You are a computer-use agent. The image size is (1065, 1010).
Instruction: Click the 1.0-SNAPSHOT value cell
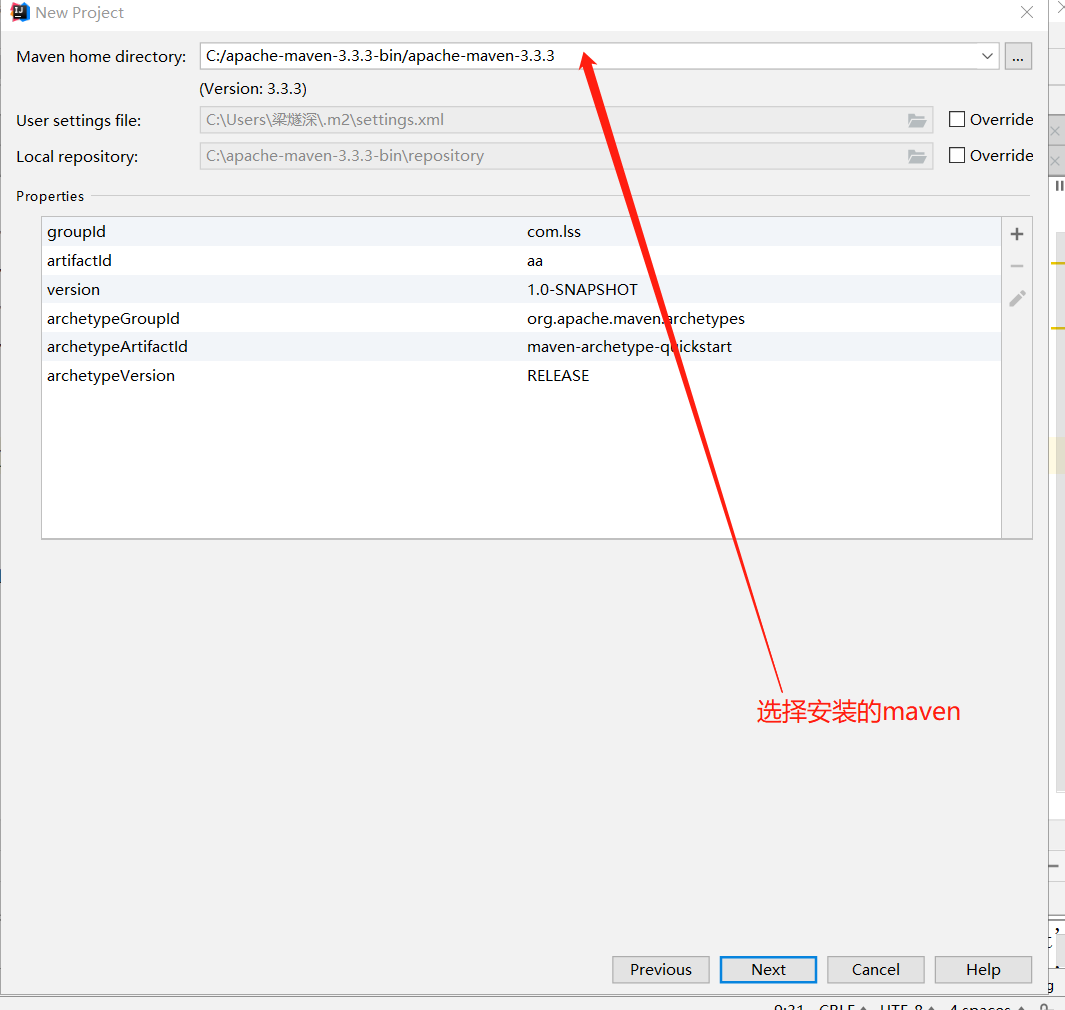pos(582,289)
